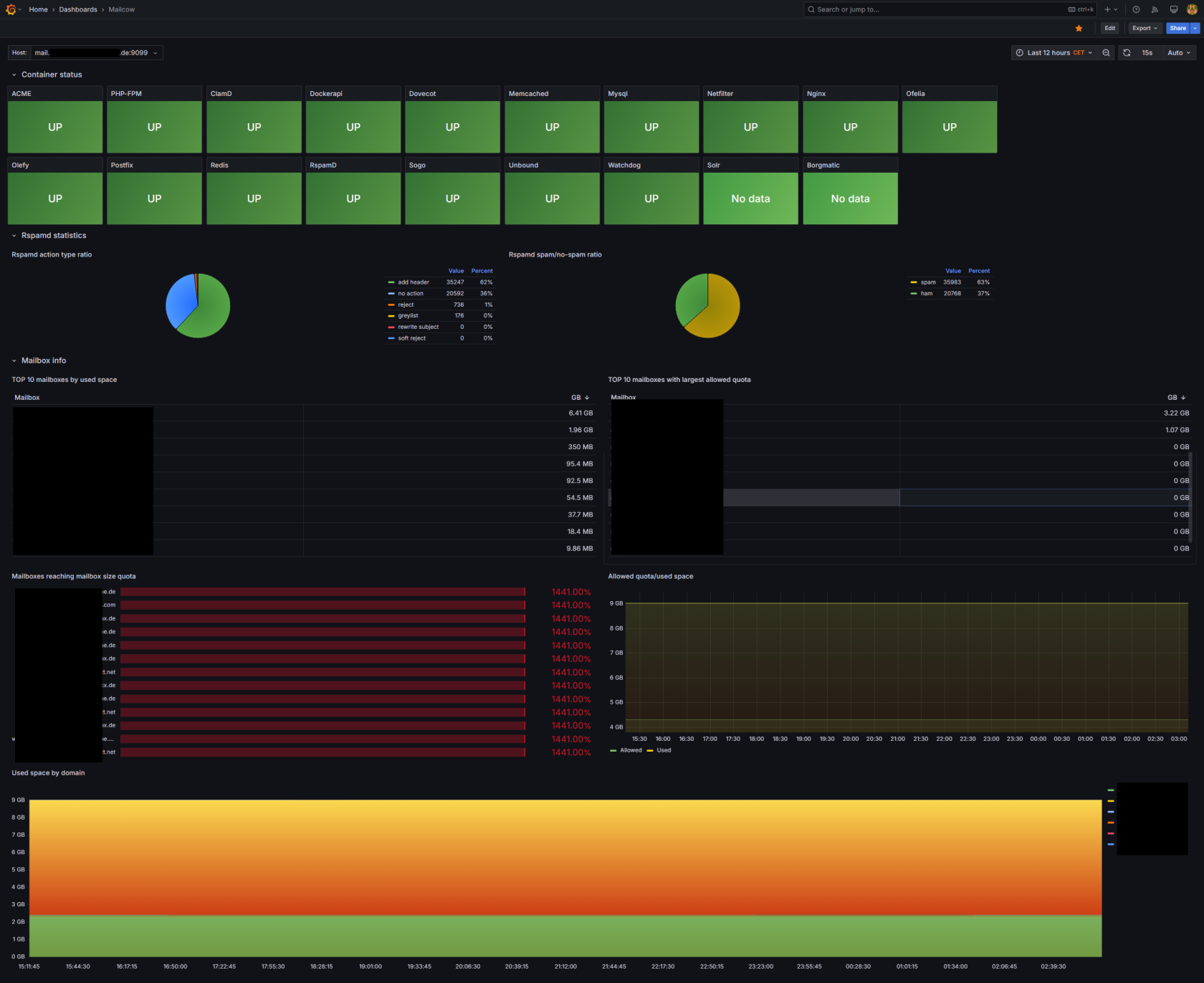
Task: Open the user profile avatar
Action: click(x=1192, y=9)
